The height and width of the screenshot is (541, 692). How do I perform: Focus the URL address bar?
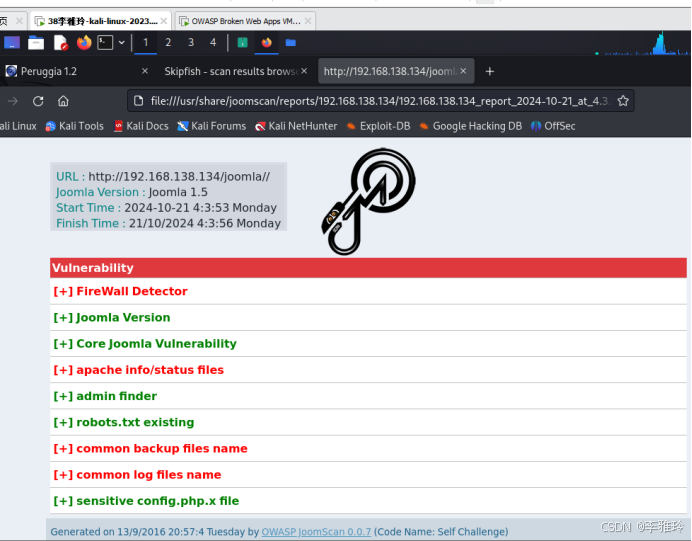(x=380, y=101)
